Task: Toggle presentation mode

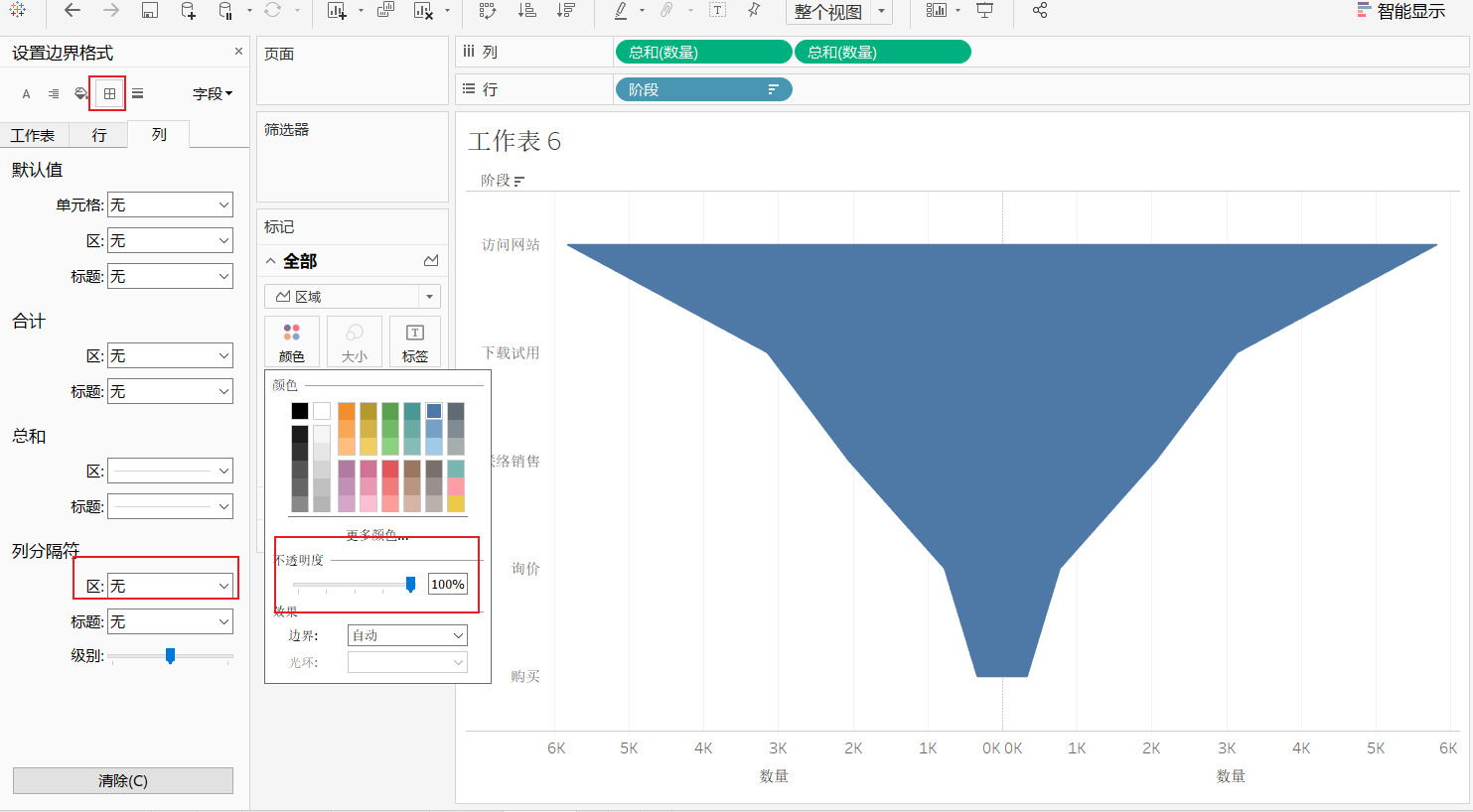Action: pyautogui.click(x=984, y=10)
